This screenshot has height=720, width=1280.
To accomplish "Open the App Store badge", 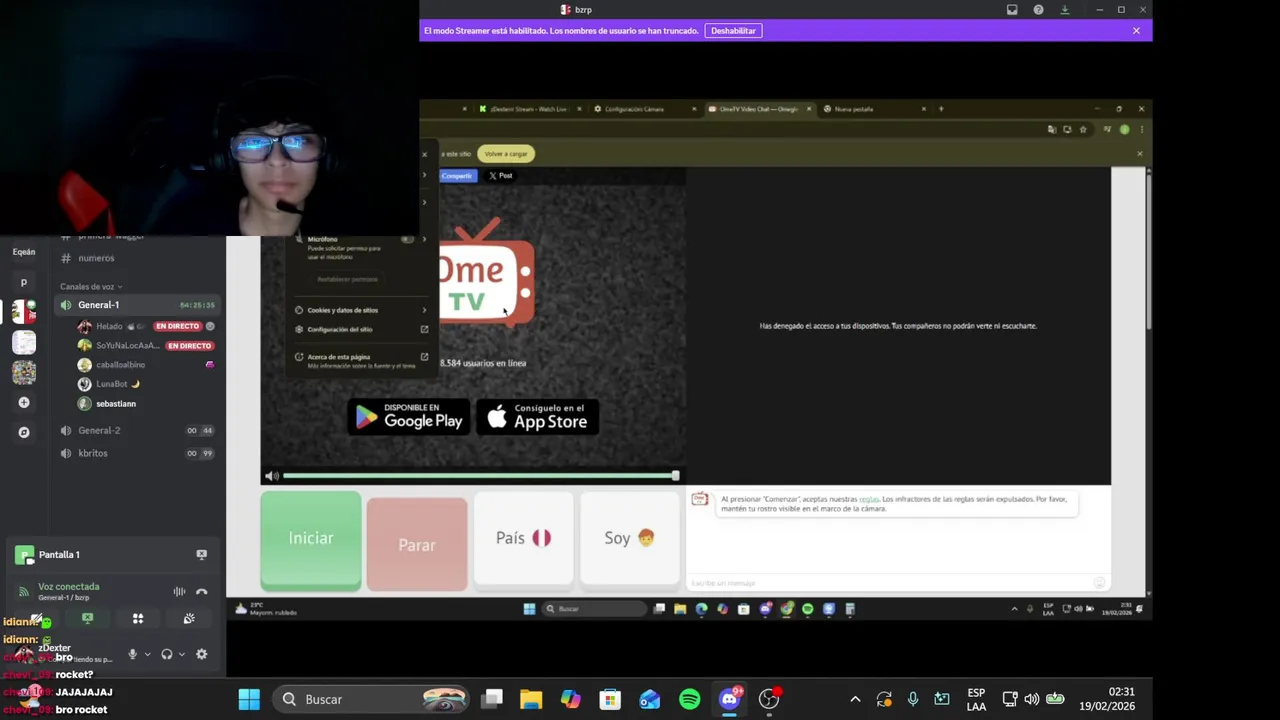I will coord(538,417).
